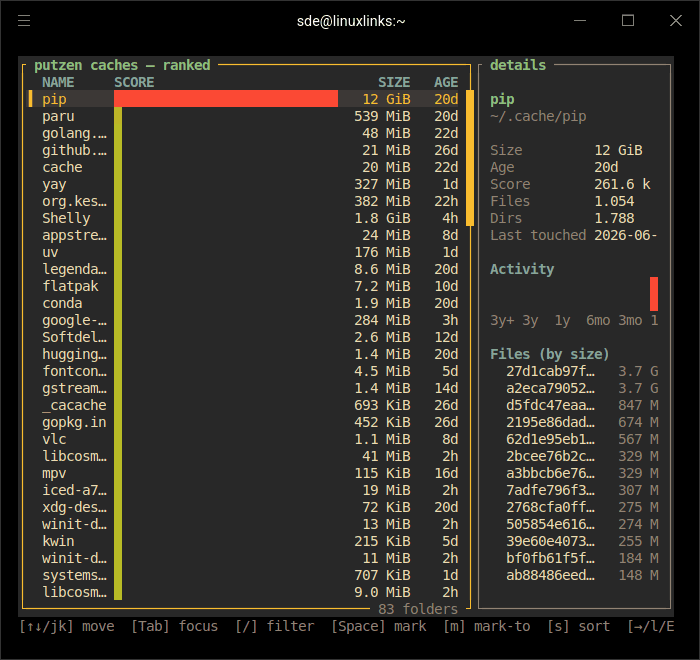The image size is (700, 660).
Task: Click the [↑↓/jk] move shortcut hint
Action: [67, 626]
